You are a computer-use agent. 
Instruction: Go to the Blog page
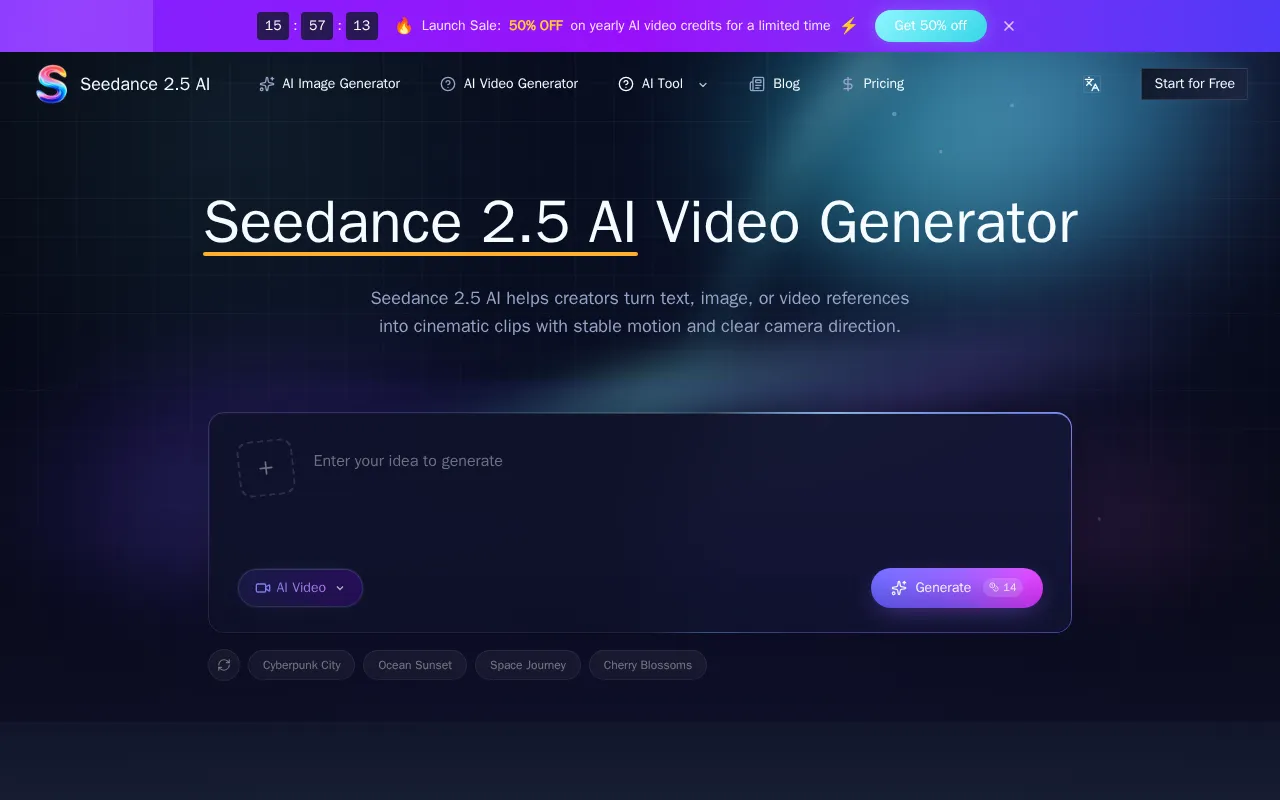tap(775, 84)
